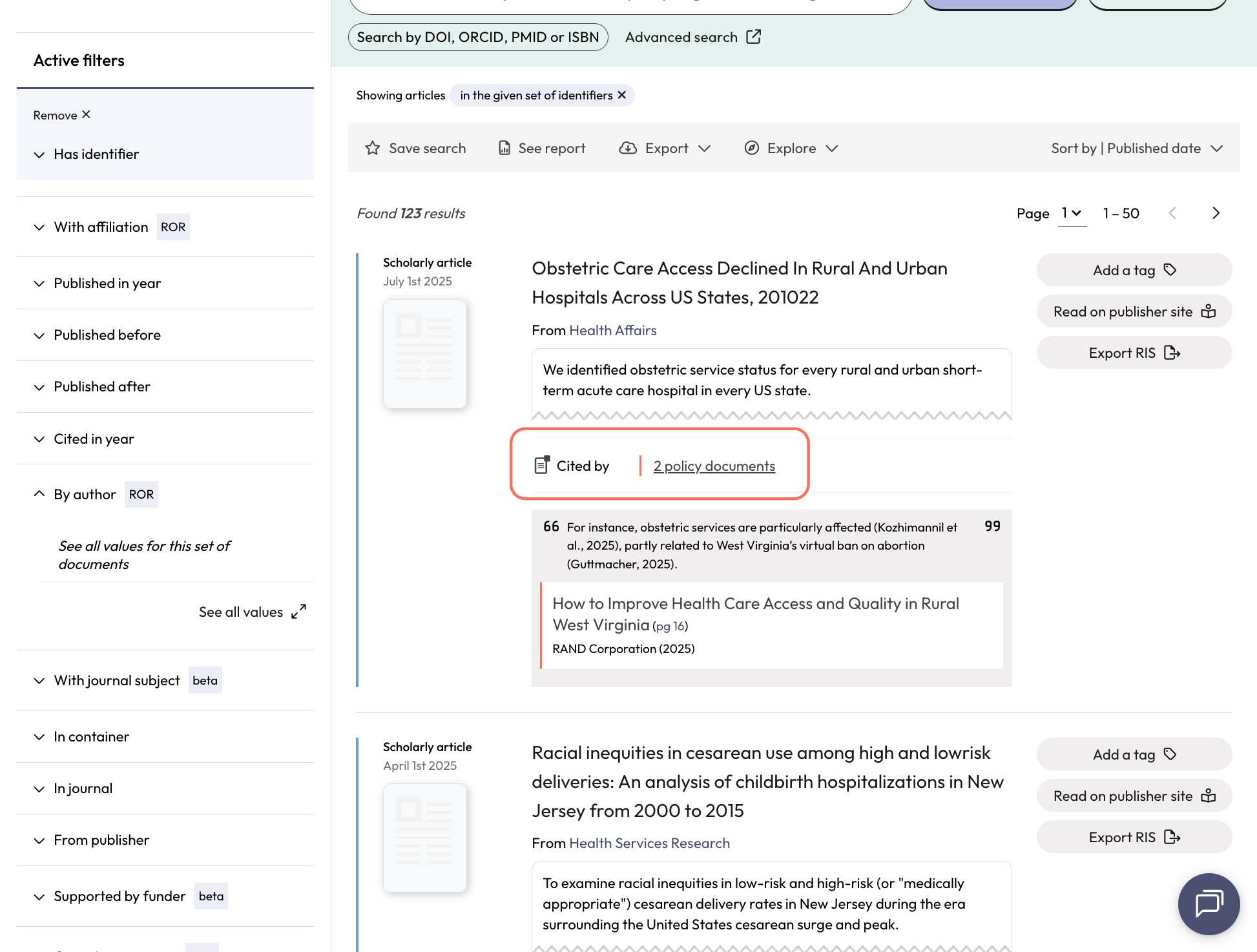The height and width of the screenshot is (952, 1257).
Task: Open the Export dropdown menu
Action: (665, 148)
